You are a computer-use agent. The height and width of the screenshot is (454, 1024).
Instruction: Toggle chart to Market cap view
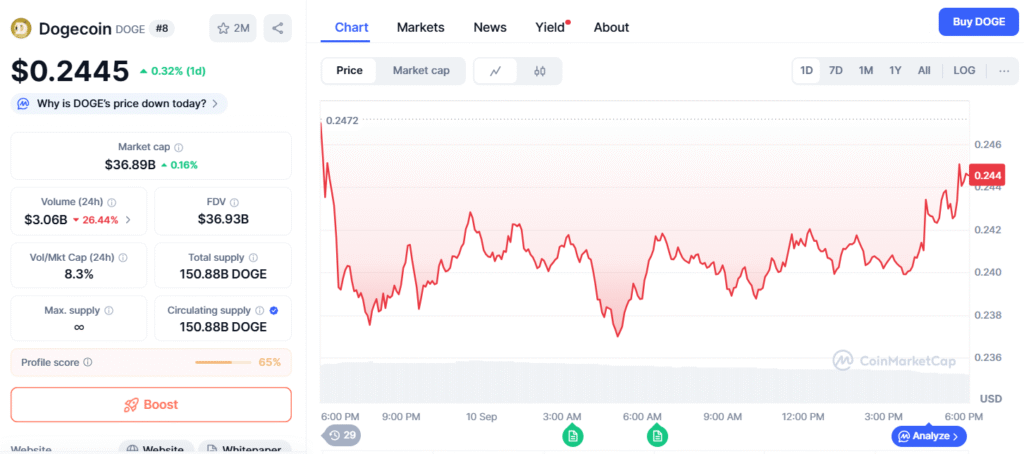420,71
